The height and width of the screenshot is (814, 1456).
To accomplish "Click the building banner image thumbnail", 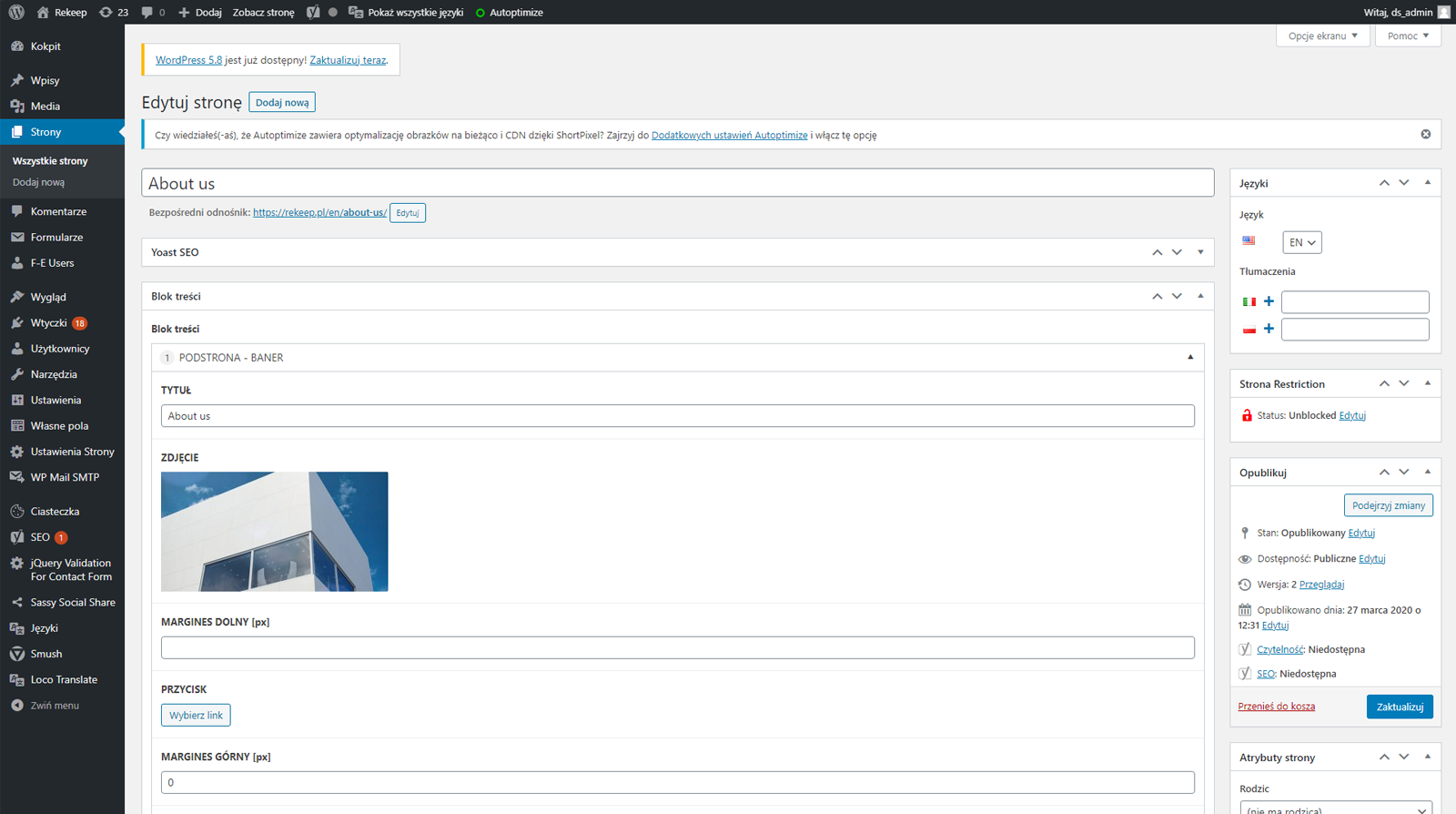I will pos(274,531).
